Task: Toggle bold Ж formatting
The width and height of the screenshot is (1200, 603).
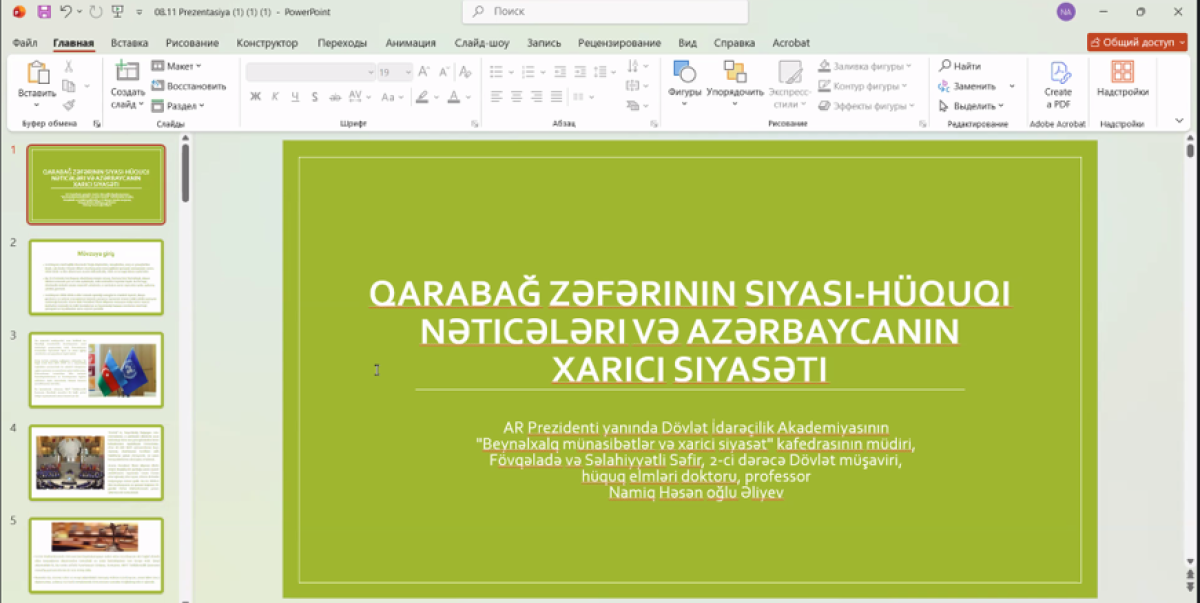Action: click(x=255, y=97)
